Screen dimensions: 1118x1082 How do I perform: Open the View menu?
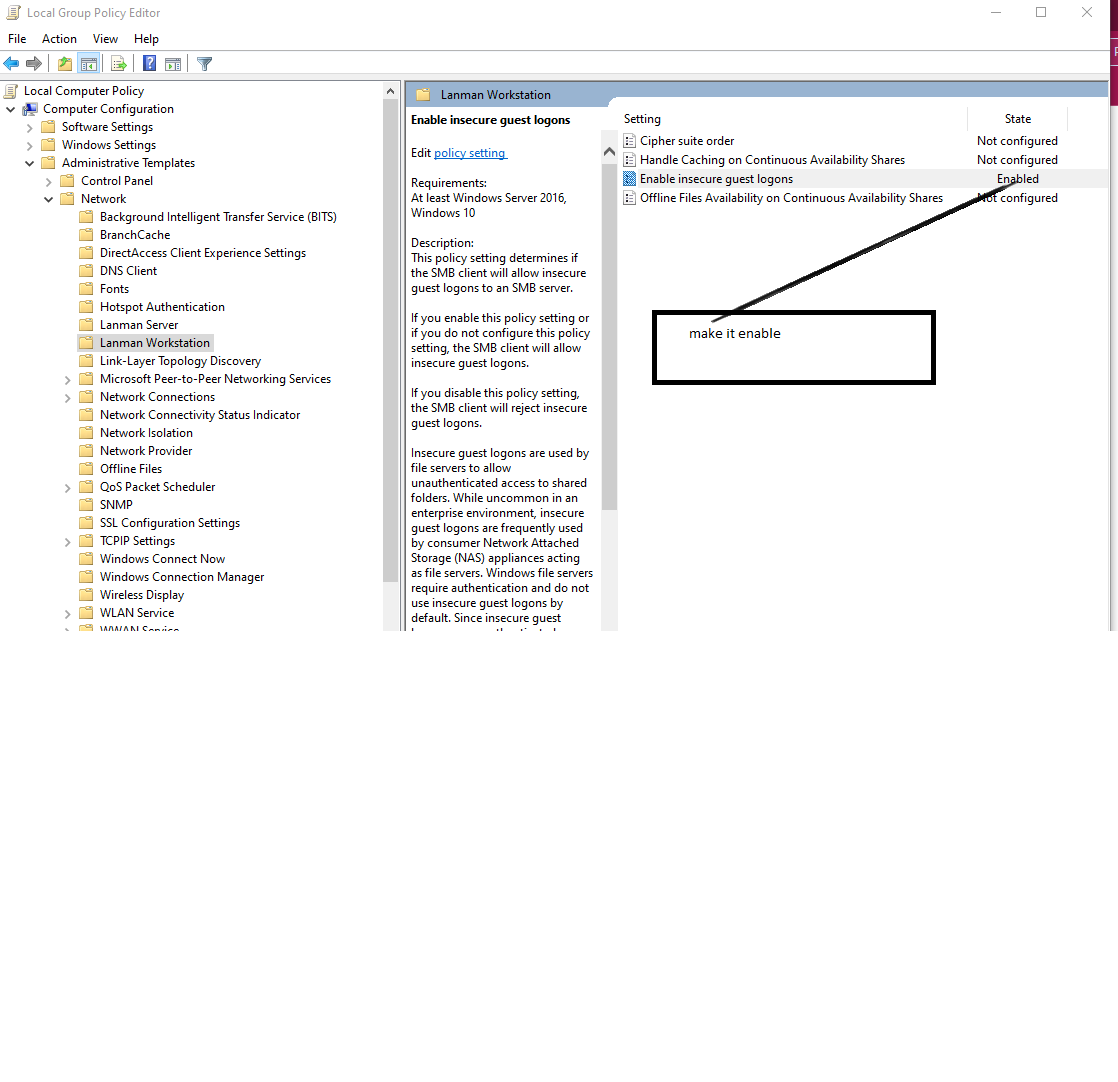105,38
